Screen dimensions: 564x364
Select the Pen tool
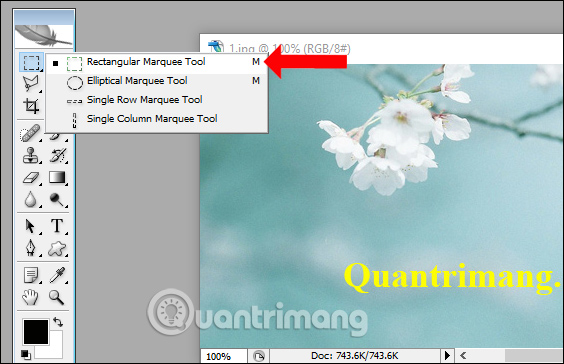(x=31, y=248)
